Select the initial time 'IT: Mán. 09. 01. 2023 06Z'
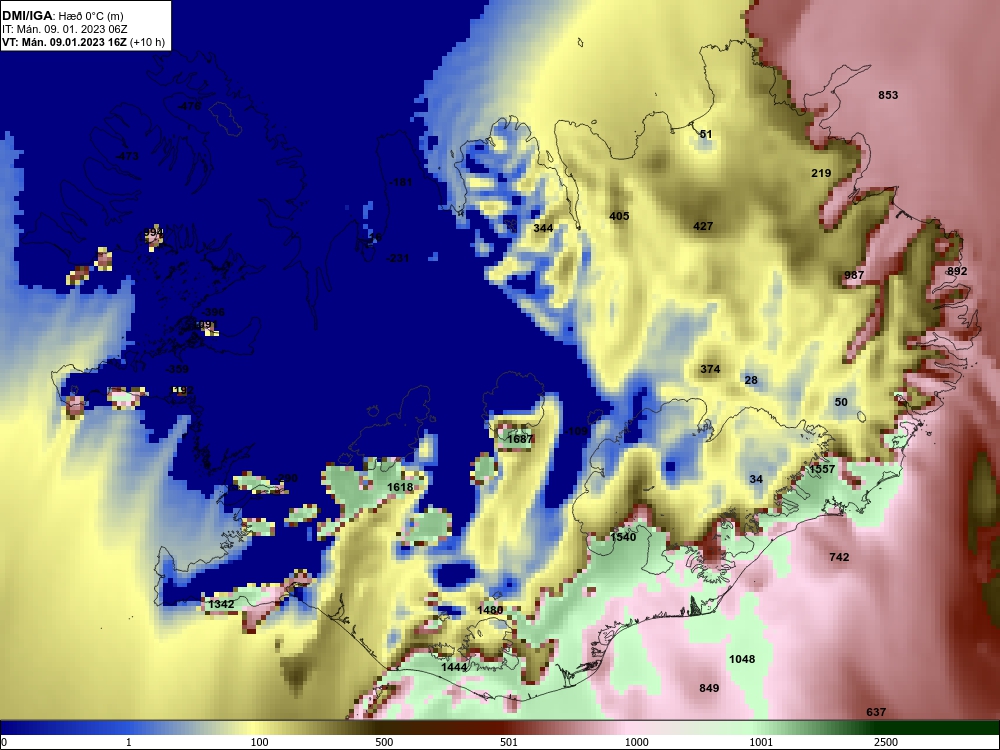The image size is (1000, 750). tap(64, 29)
